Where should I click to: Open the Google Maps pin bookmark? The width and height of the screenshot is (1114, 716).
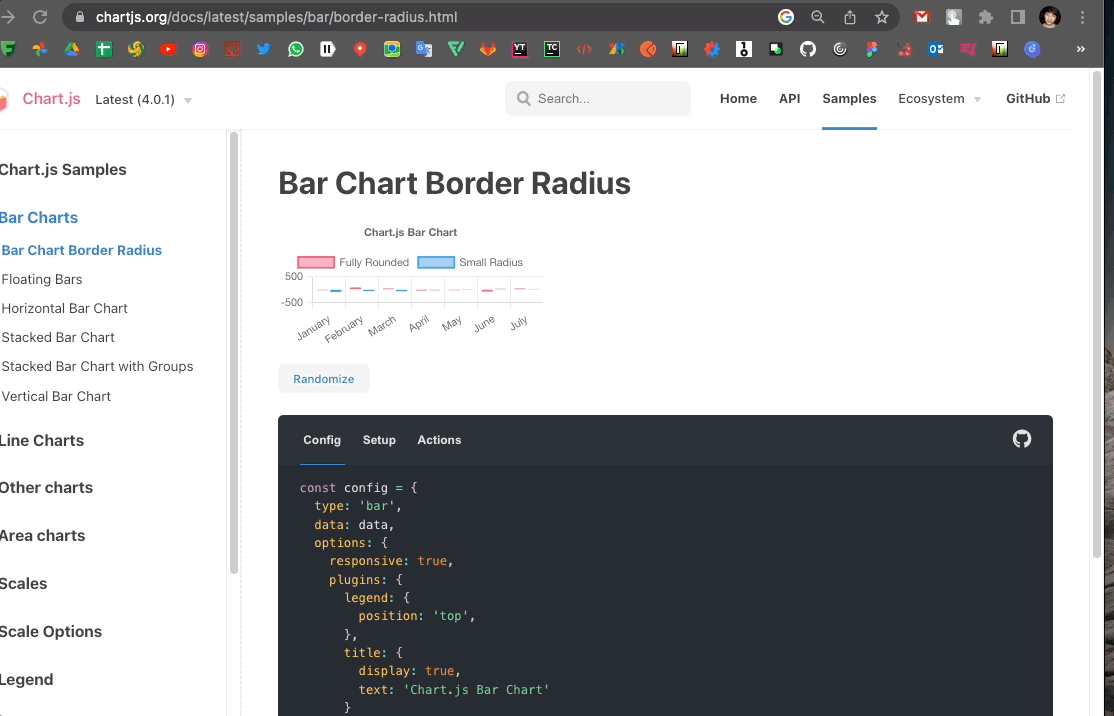(x=360, y=49)
